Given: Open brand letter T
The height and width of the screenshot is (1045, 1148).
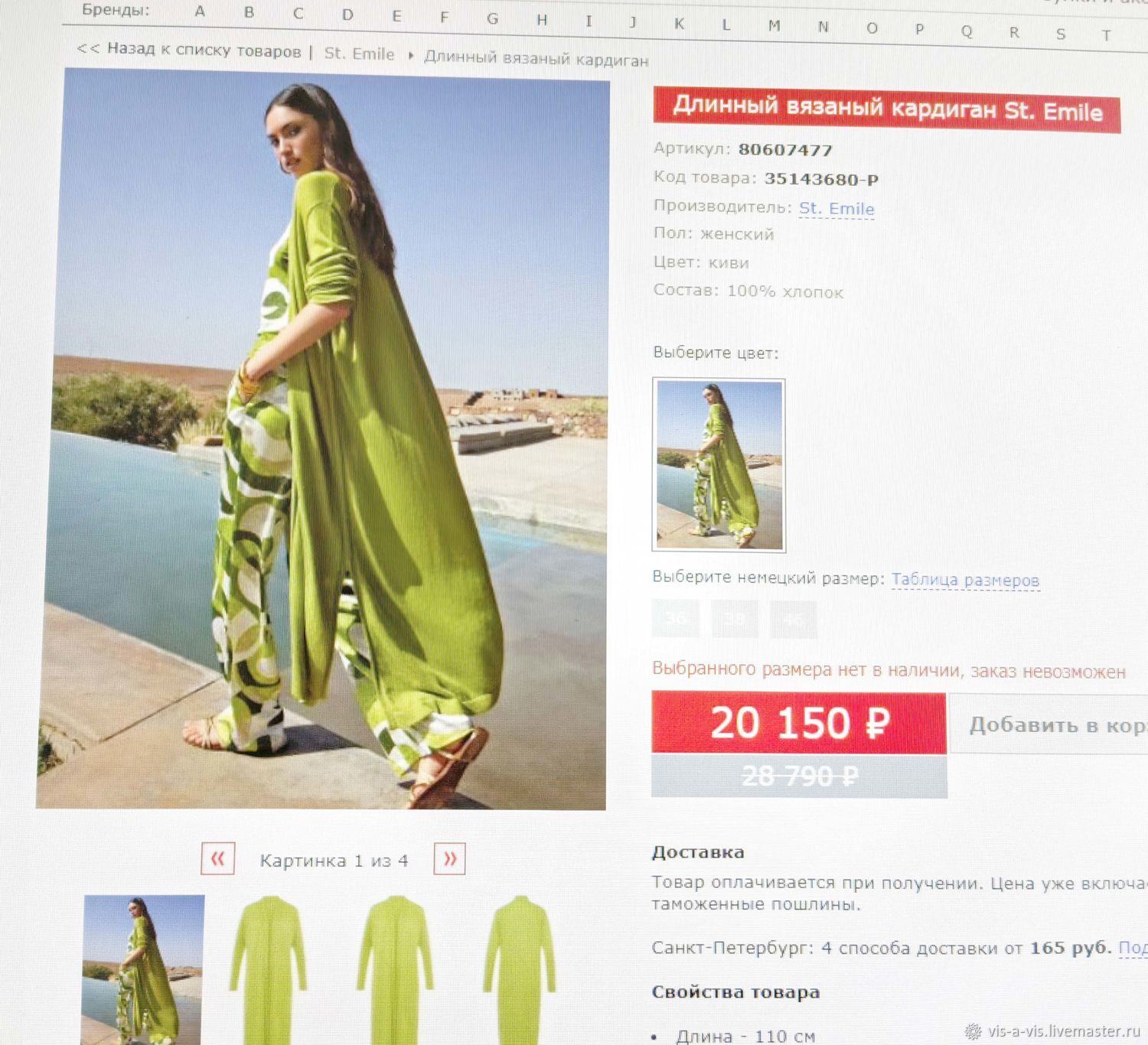Looking at the screenshot, I should click(x=1106, y=35).
